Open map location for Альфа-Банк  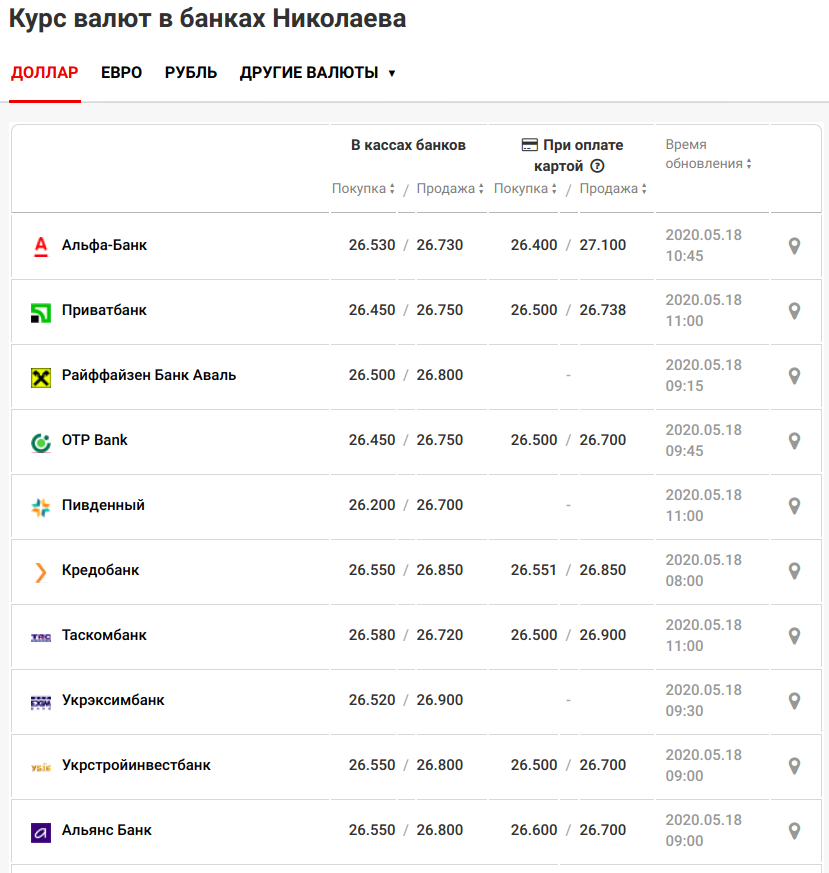[x=794, y=246]
